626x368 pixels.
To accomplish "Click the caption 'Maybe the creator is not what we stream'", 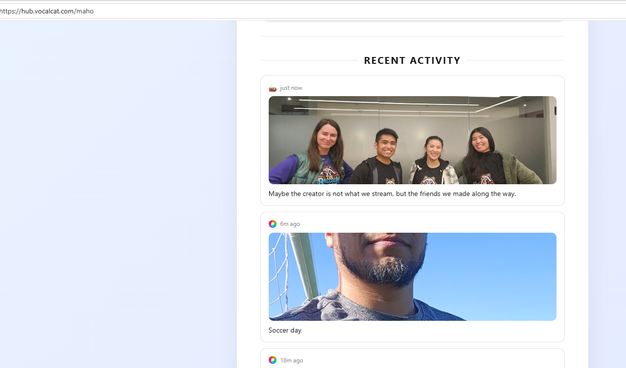I will (x=331, y=194).
